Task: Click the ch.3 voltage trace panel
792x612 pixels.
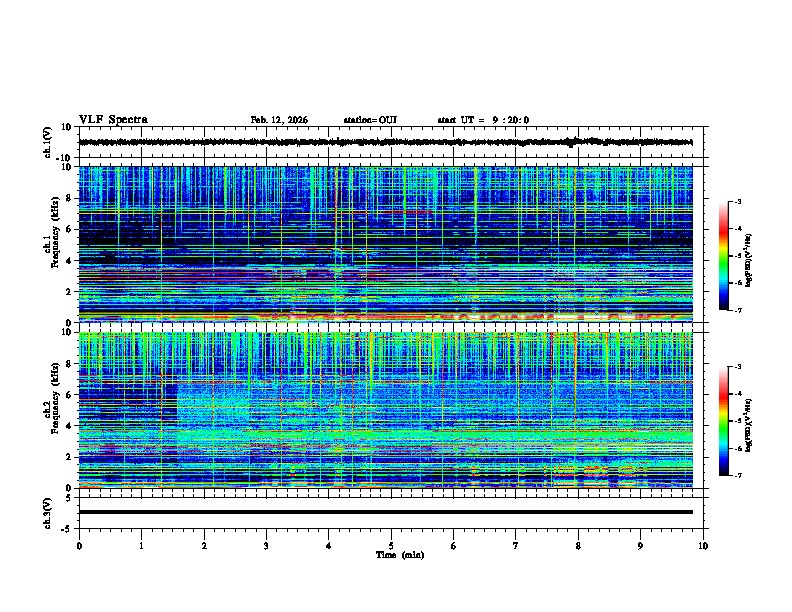Action: pyautogui.click(x=391, y=513)
